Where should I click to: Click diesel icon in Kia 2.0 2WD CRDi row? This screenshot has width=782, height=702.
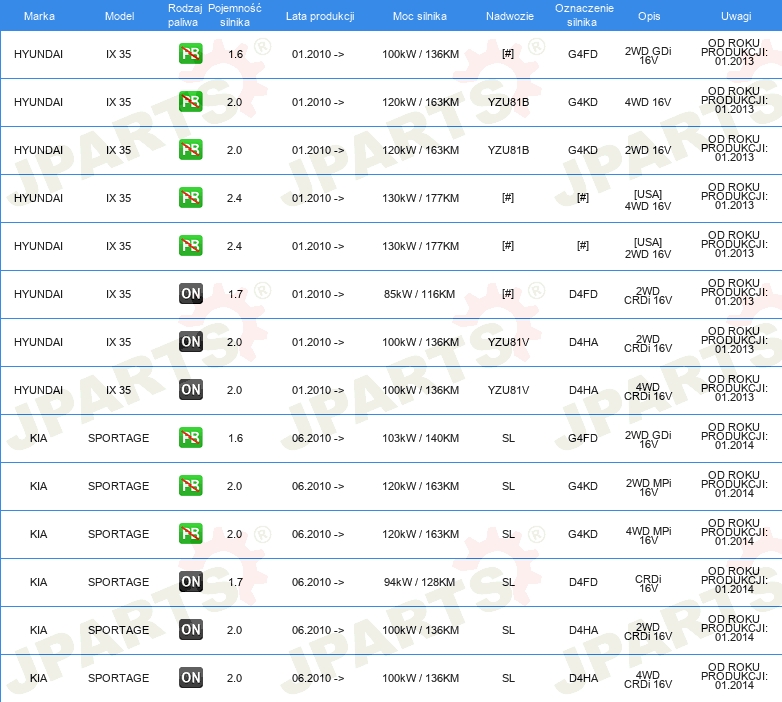(190, 630)
